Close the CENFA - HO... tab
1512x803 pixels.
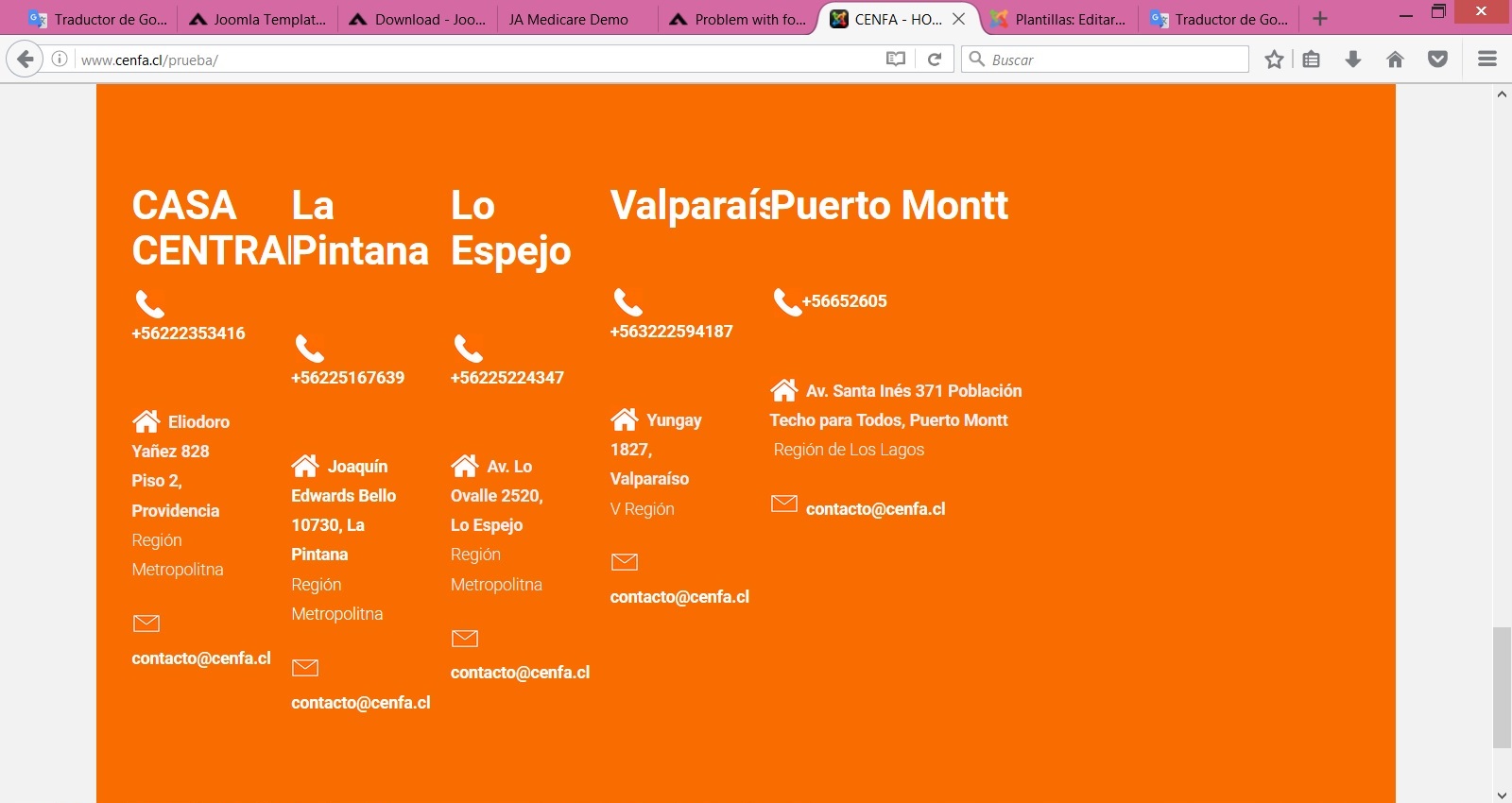(x=958, y=19)
